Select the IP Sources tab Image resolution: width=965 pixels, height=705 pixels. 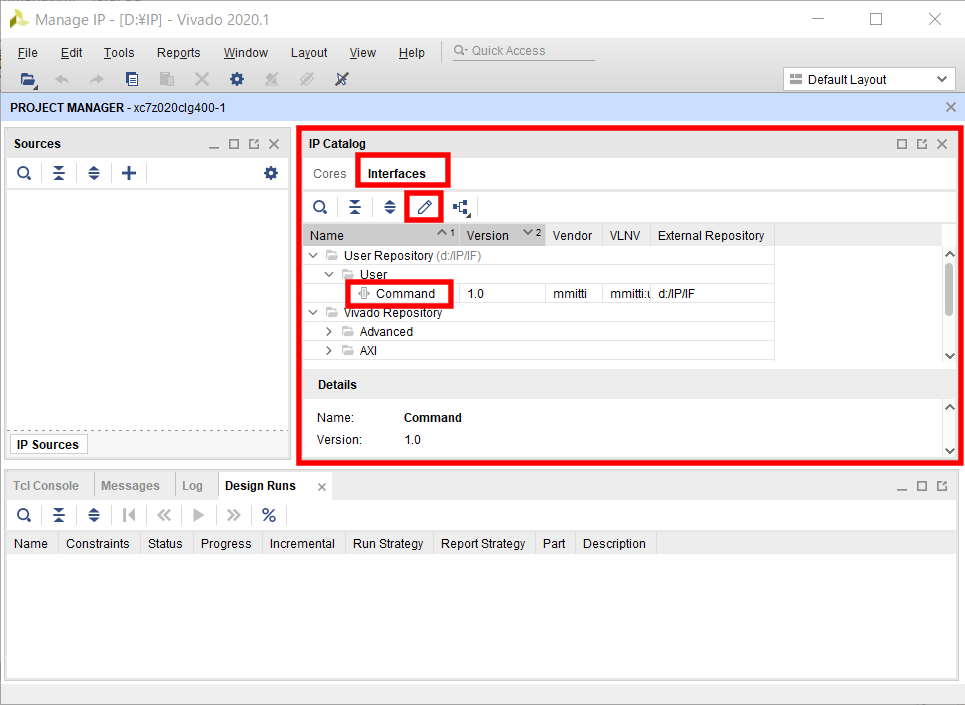point(48,445)
